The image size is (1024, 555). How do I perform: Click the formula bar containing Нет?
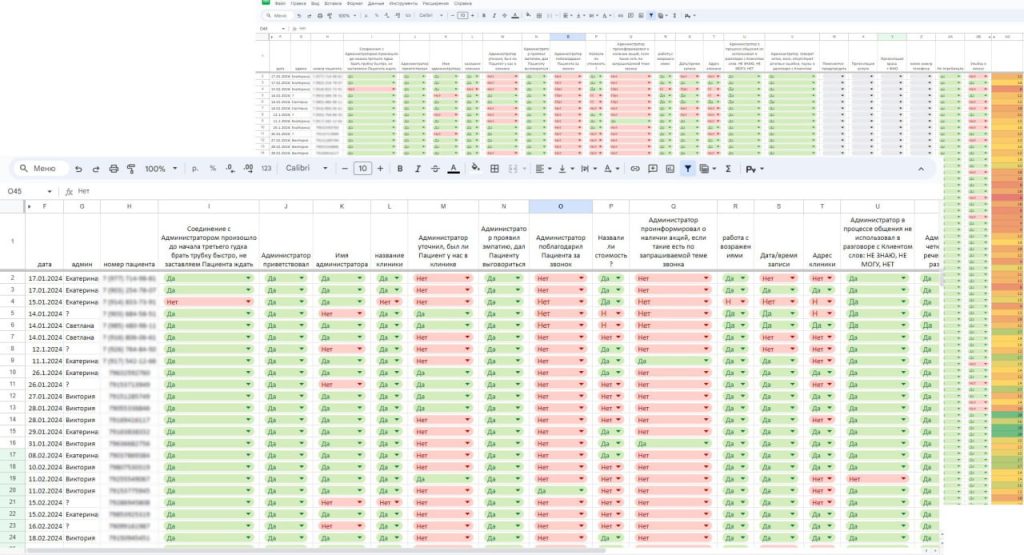point(300,190)
